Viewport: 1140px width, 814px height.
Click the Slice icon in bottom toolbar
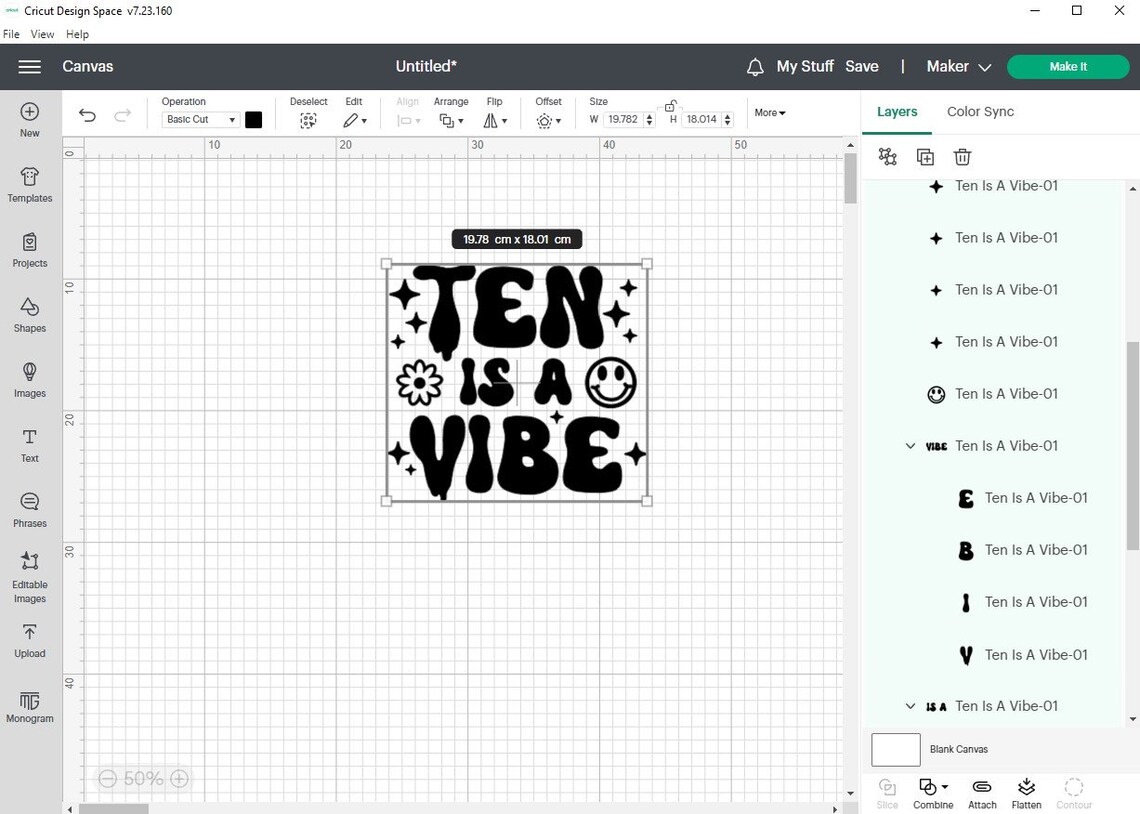(886, 792)
